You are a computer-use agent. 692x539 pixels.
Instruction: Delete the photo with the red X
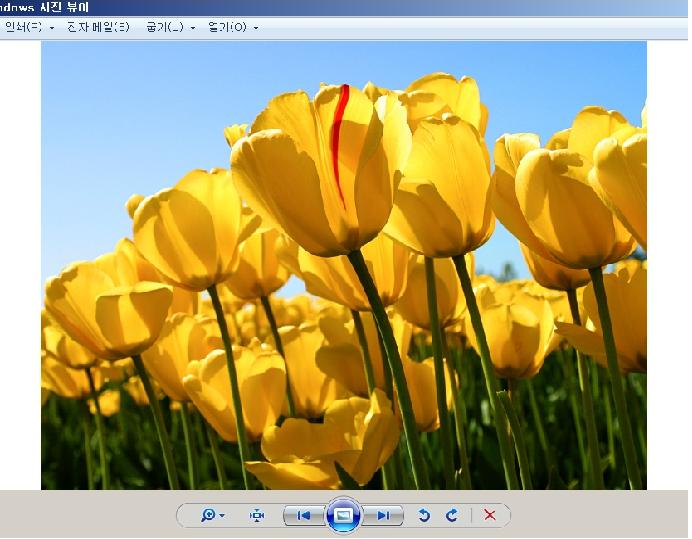point(490,515)
